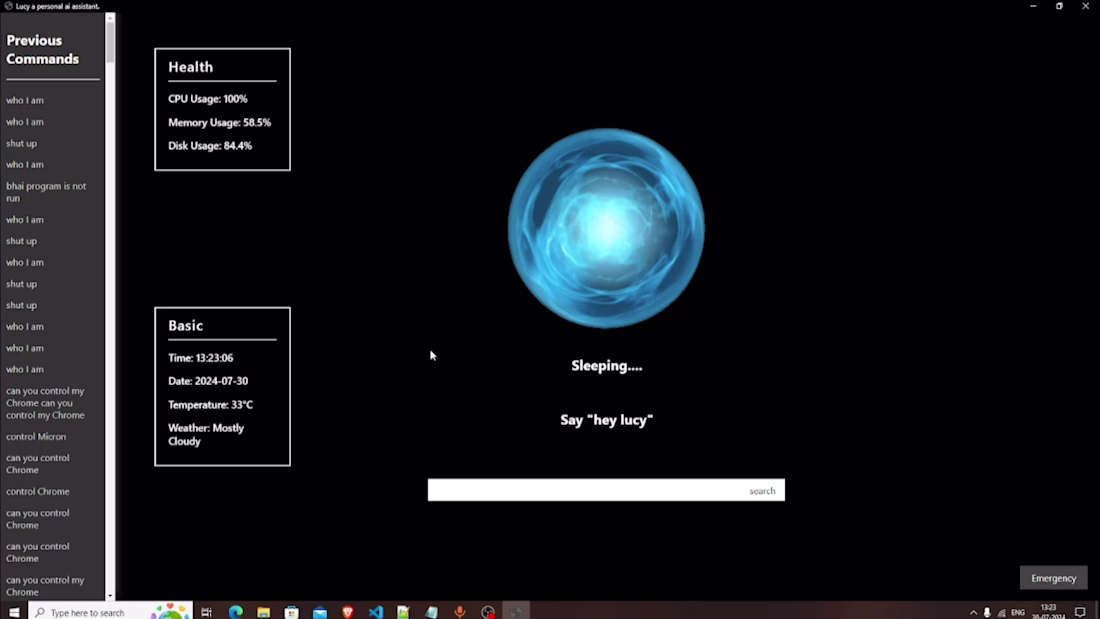Click the Basic panel heading
The height and width of the screenshot is (619, 1100).
point(185,326)
